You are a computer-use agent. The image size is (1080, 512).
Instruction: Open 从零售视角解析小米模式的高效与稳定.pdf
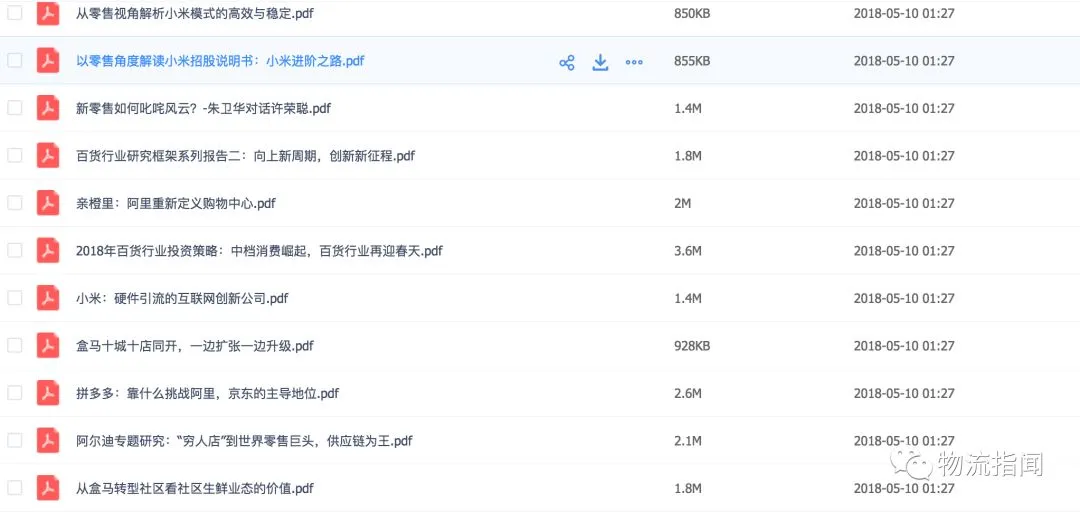click(195, 13)
